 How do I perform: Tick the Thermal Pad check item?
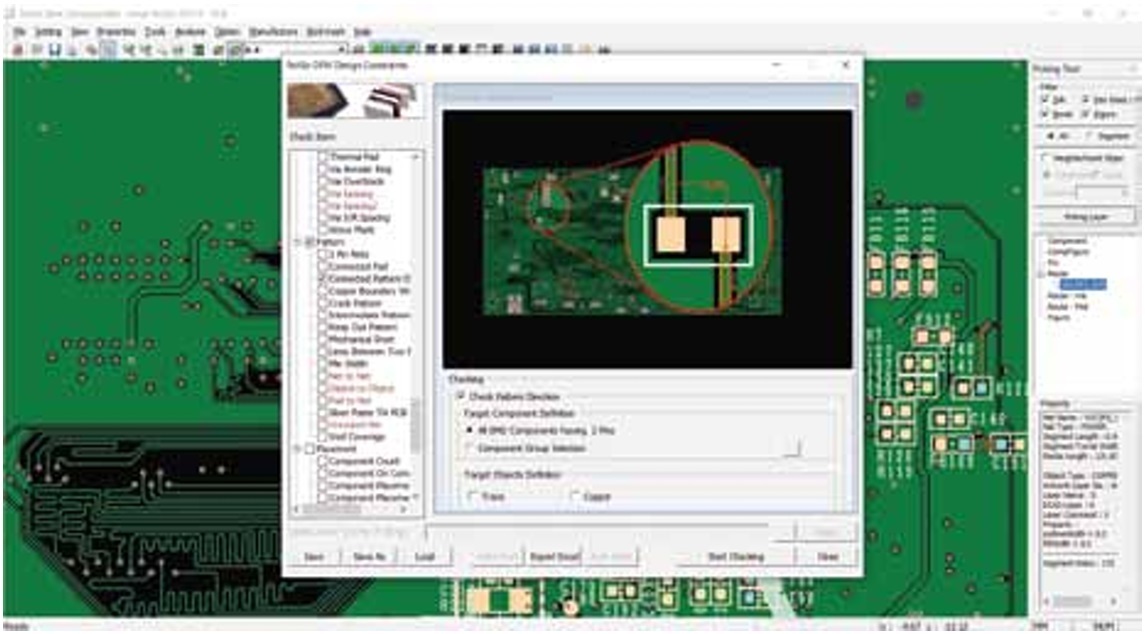point(323,158)
